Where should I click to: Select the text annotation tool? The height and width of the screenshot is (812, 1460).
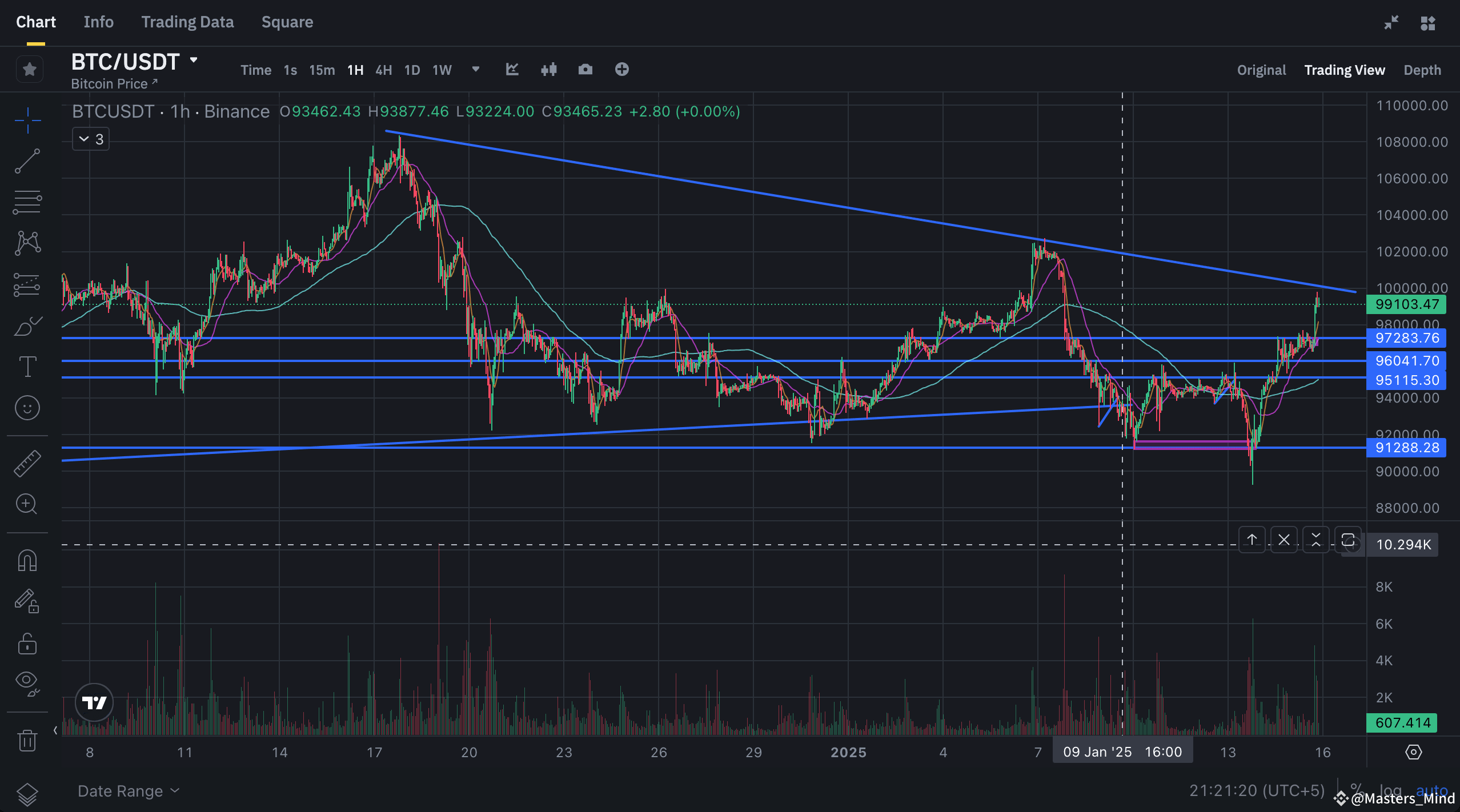(x=27, y=366)
